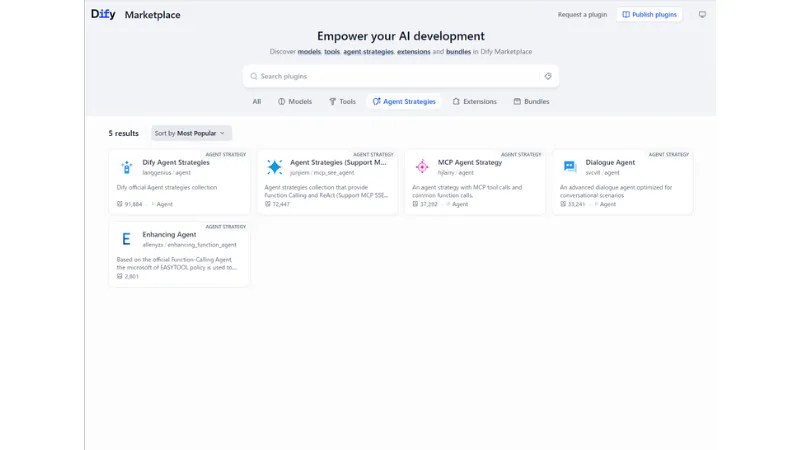Click download count icon on Enhancing Agent
Image resolution: width=800 pixels, height=450 pixels.
119,276
